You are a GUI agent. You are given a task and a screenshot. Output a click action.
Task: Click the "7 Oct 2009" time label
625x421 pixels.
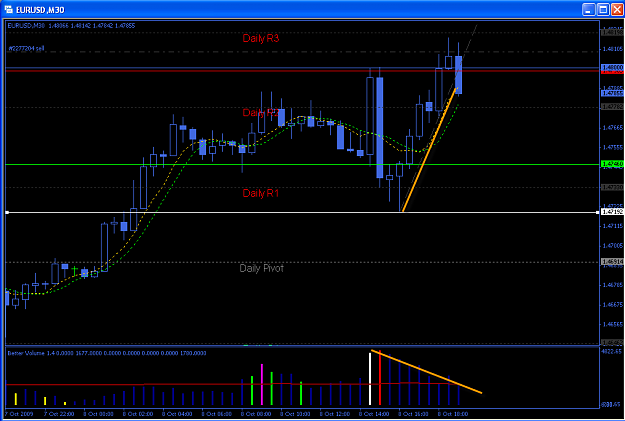[18, 414]
